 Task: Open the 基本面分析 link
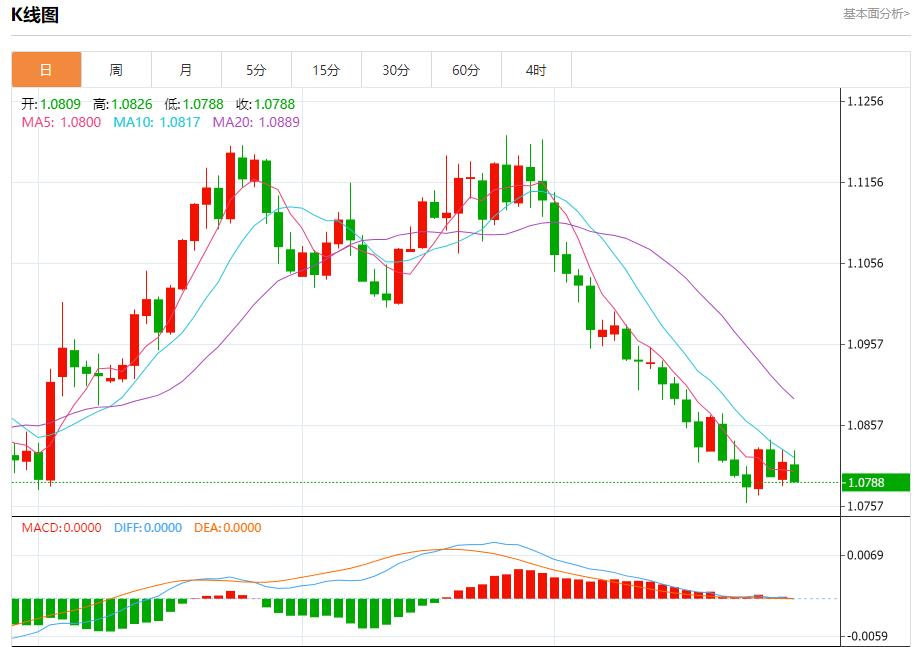click(x=876, y=14)
